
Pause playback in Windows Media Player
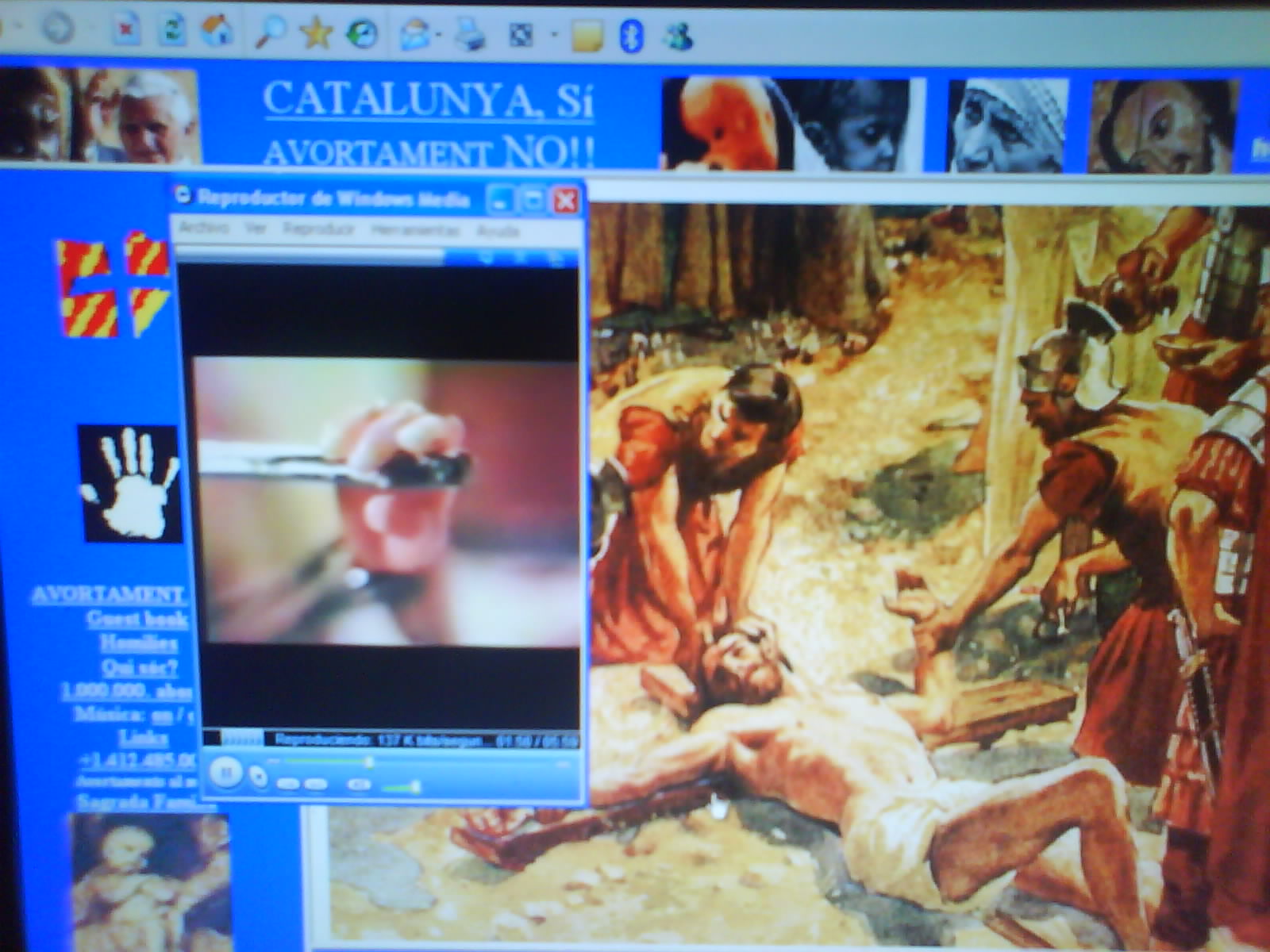[225, 772]
